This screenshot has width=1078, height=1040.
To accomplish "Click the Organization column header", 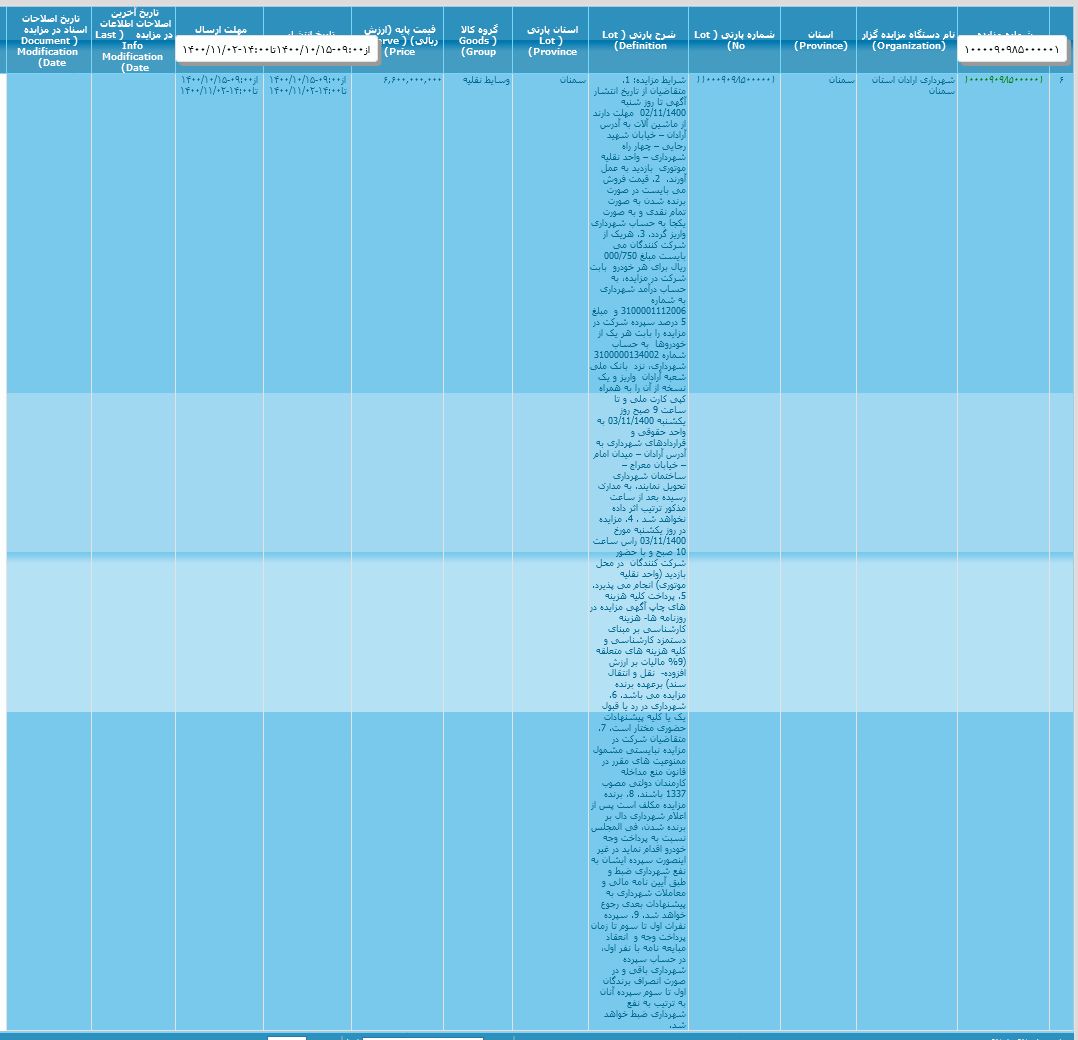I will (x=907, y=40).
